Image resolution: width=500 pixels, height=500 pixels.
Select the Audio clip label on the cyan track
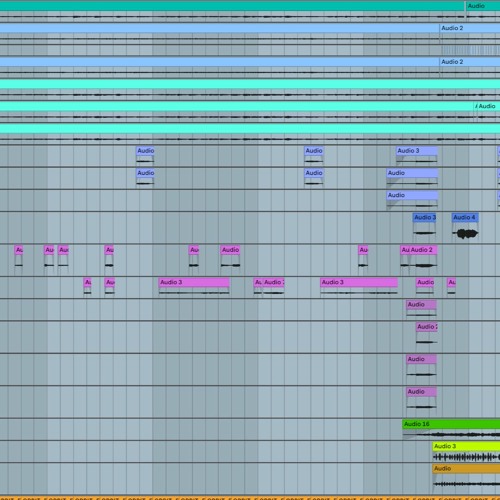[487, 106]
